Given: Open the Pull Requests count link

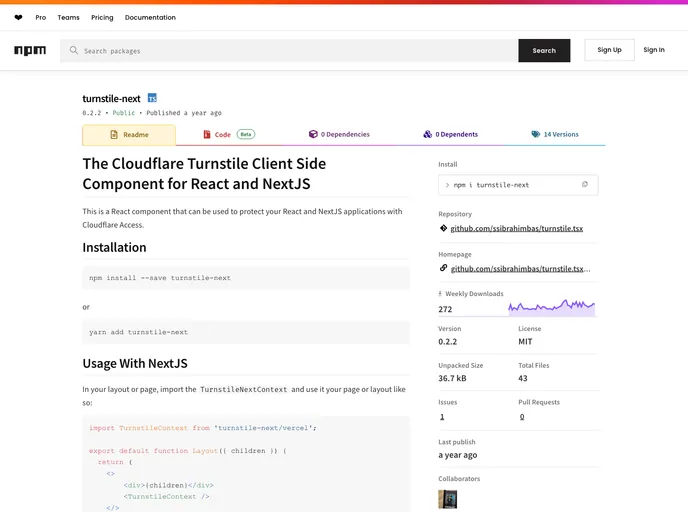Looking at the screenshot, I should [x=522, y=417].
